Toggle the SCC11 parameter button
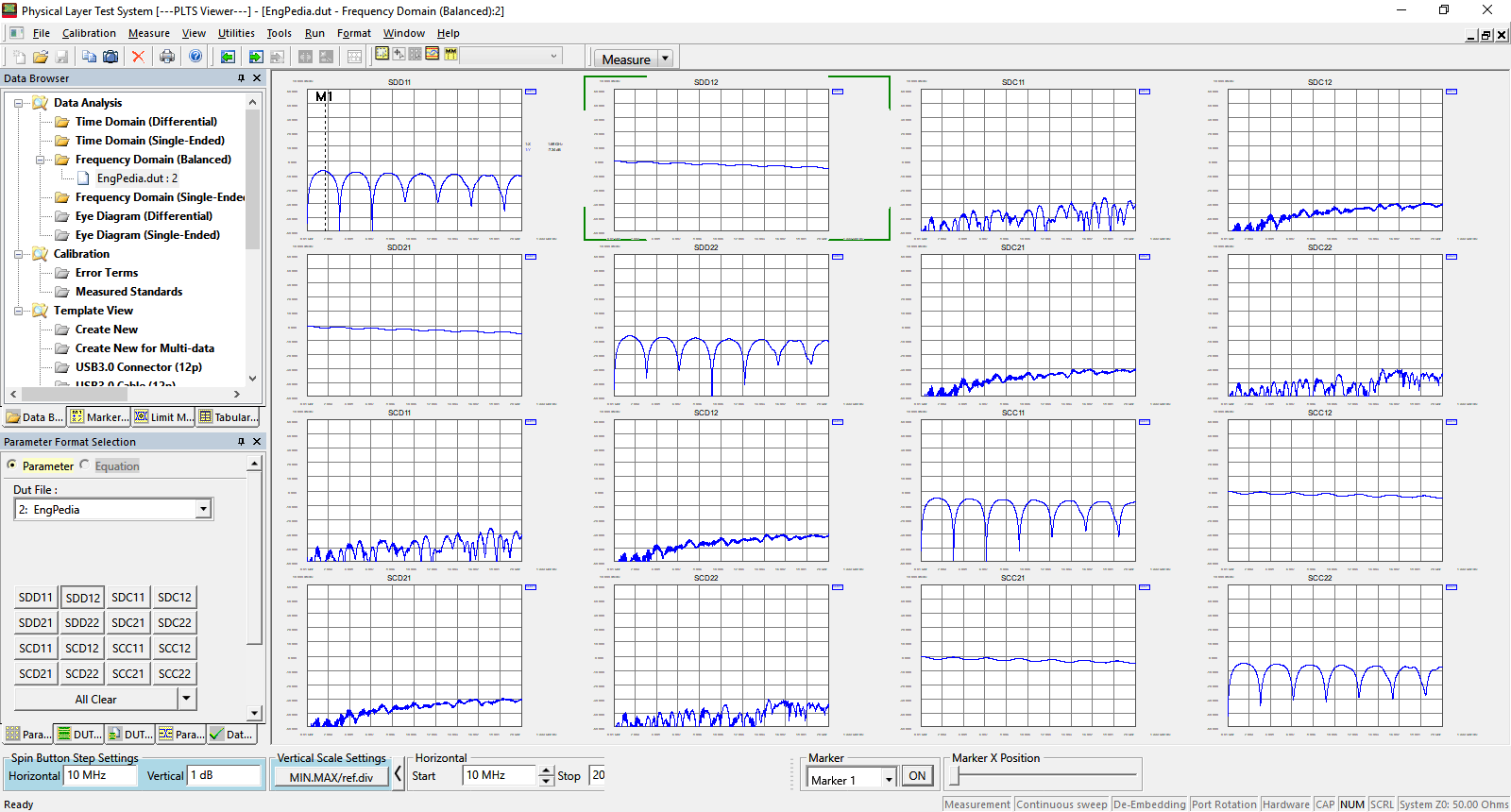 click(x=128, y=649)
